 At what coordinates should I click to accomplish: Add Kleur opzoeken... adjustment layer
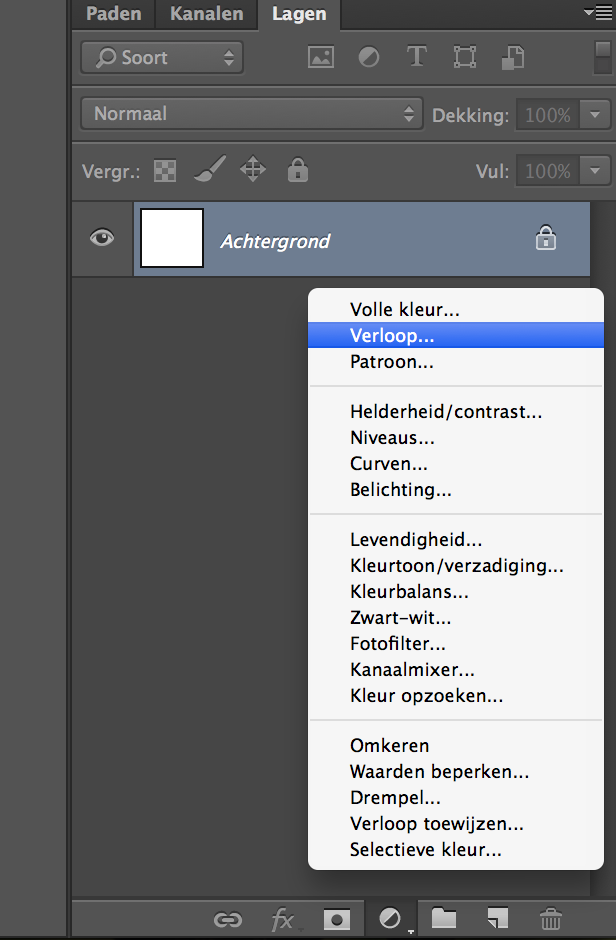[x=455, y=695]
